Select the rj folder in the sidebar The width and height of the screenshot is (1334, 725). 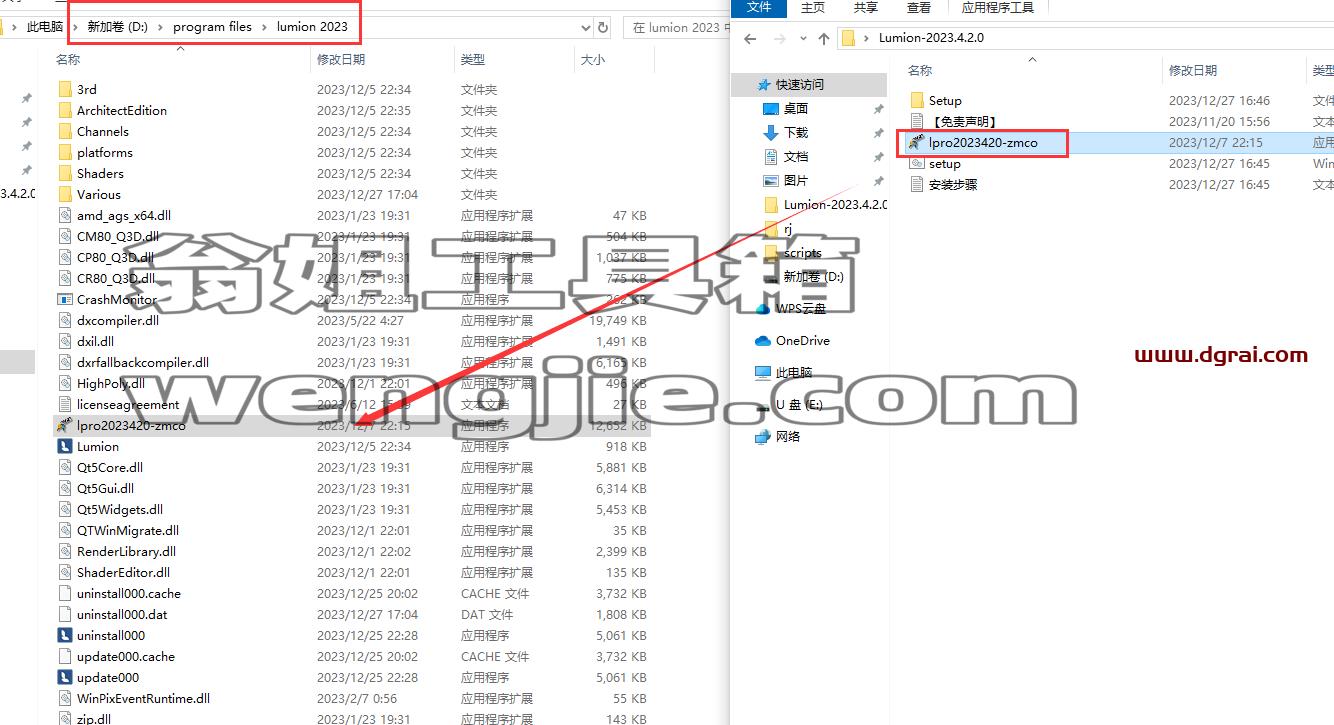(x=788, y=229)
